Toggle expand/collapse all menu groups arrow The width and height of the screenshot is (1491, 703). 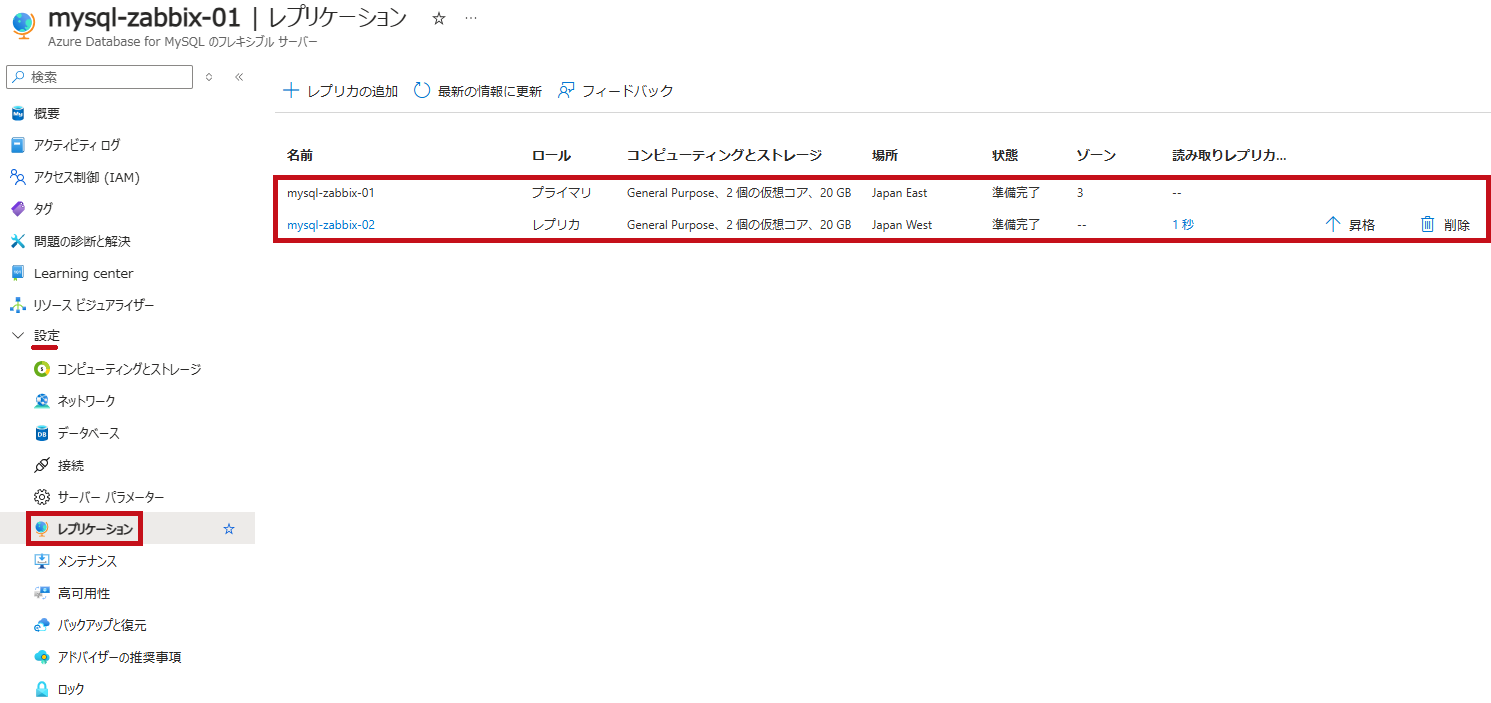pyautogui.click(x=209, y=77)
